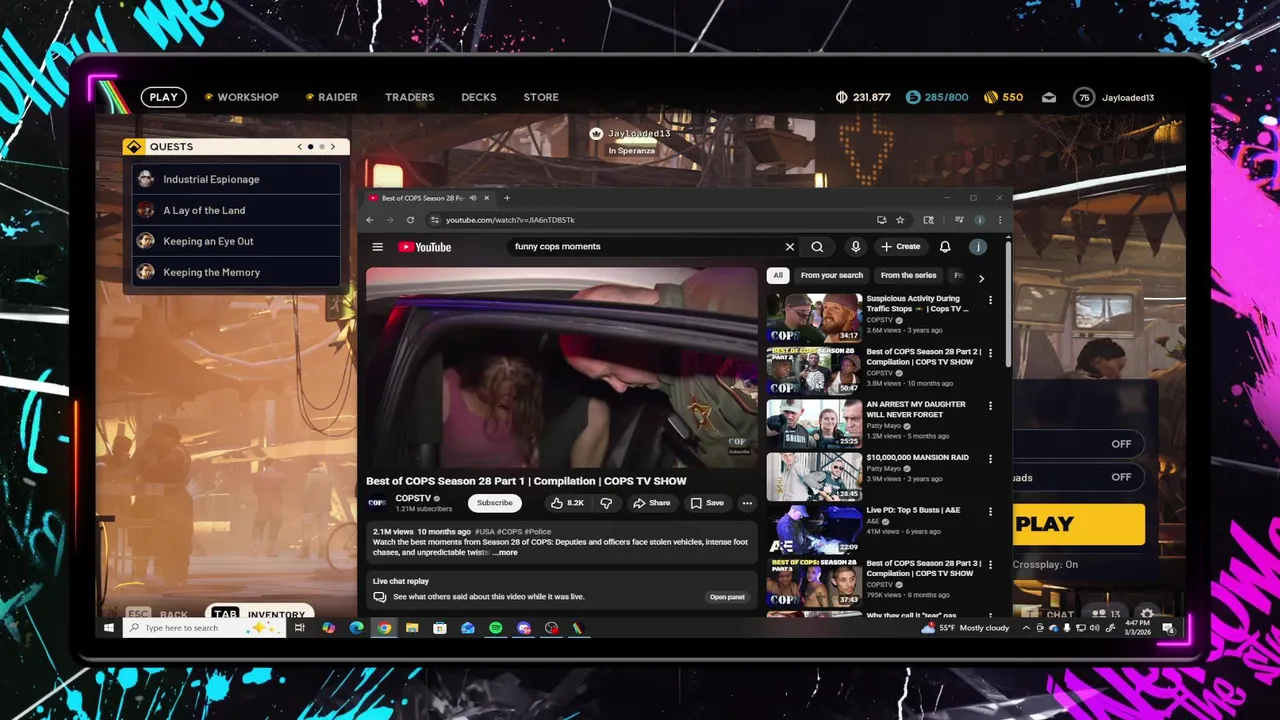Open the Keeping the Memory quest

click(236, 272)
